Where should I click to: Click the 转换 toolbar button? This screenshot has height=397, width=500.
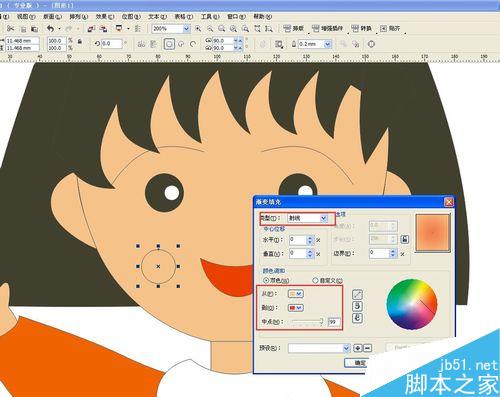pyautogui.click(x=362, y=29)
